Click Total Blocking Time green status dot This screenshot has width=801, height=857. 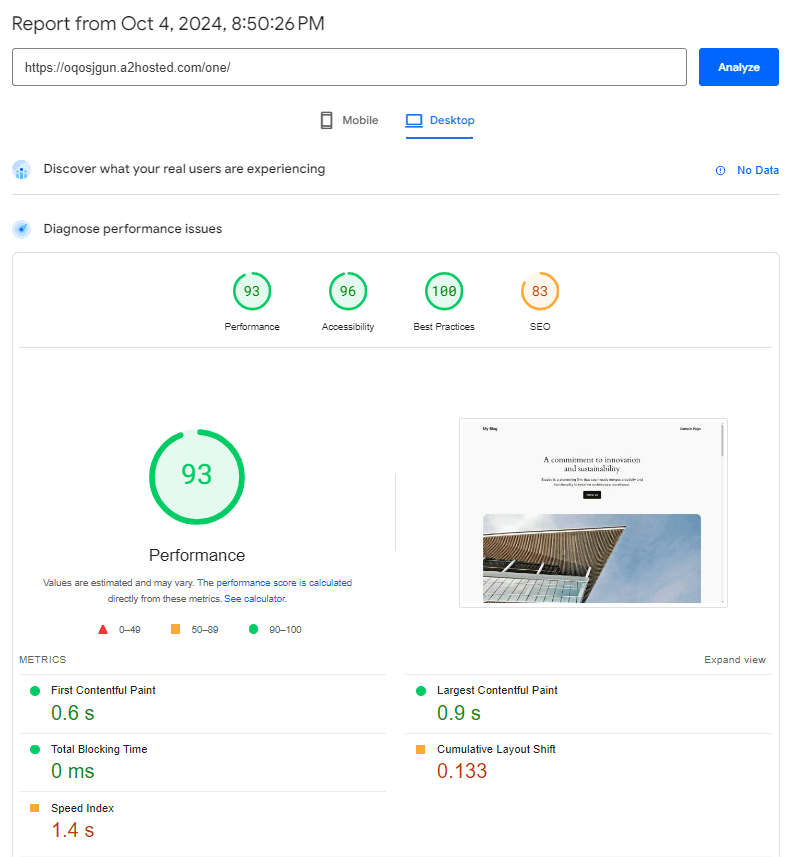(x=35, y=749)
